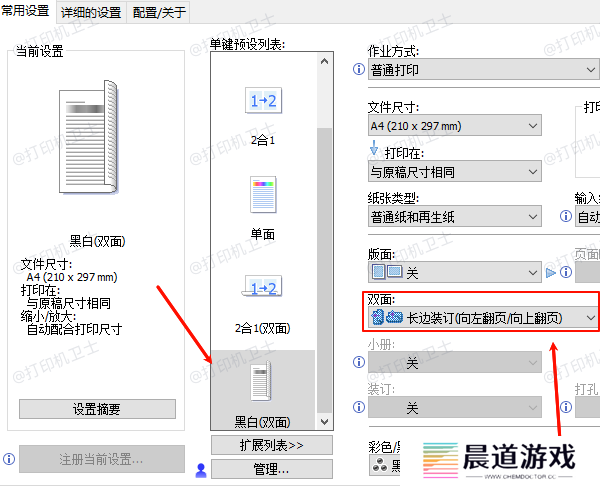
Task: Click the 黑白(双面) caption under preview
Action: (97, 241)
